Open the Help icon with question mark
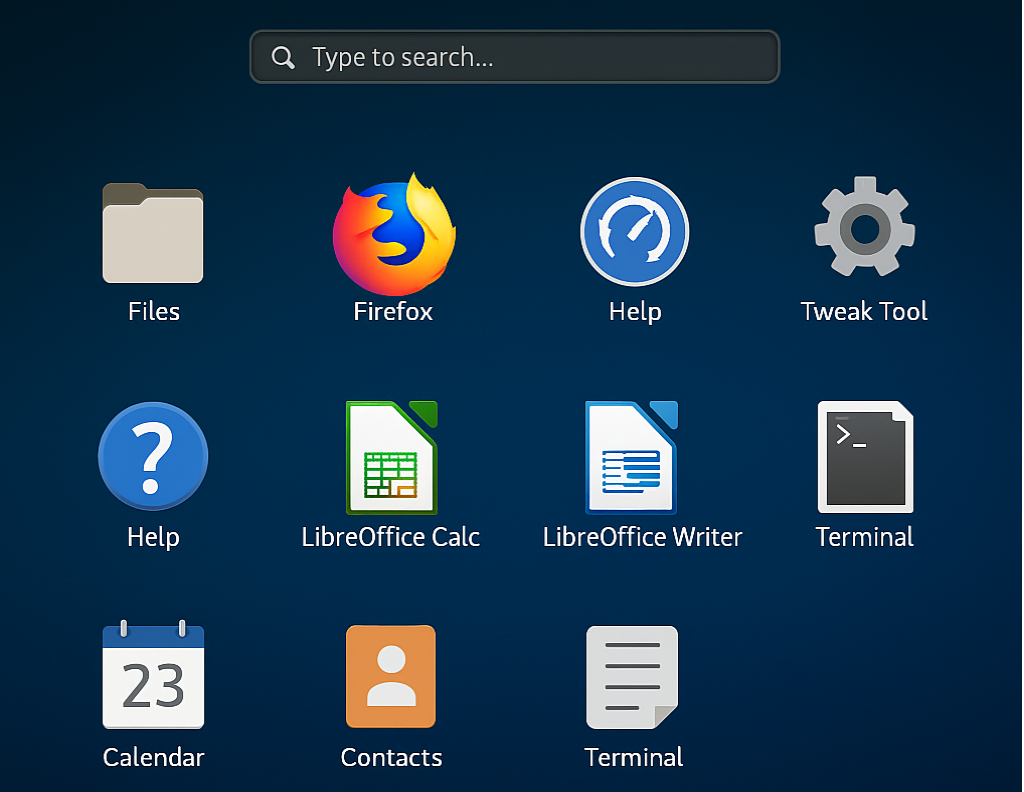The width and height of the screenshot is (1024, 792). pyautogui.click(x=153, y=456)
